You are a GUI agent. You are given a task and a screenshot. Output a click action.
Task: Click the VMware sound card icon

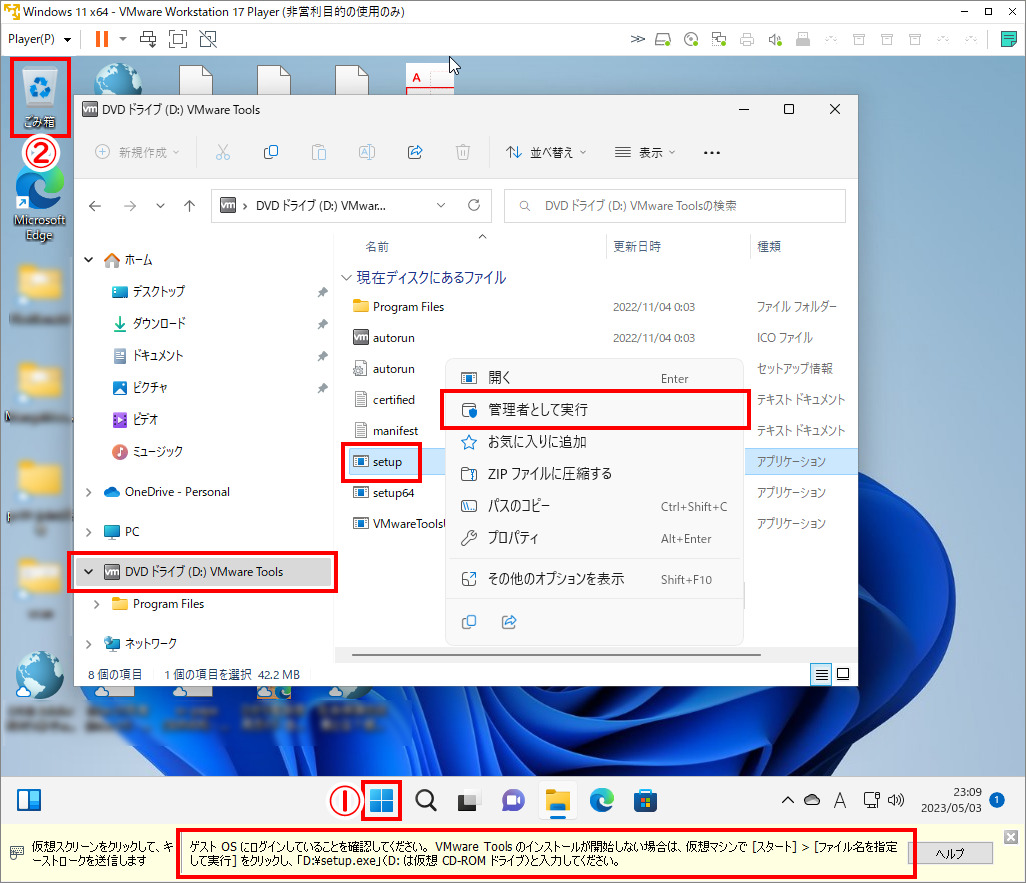click(775, 40)
